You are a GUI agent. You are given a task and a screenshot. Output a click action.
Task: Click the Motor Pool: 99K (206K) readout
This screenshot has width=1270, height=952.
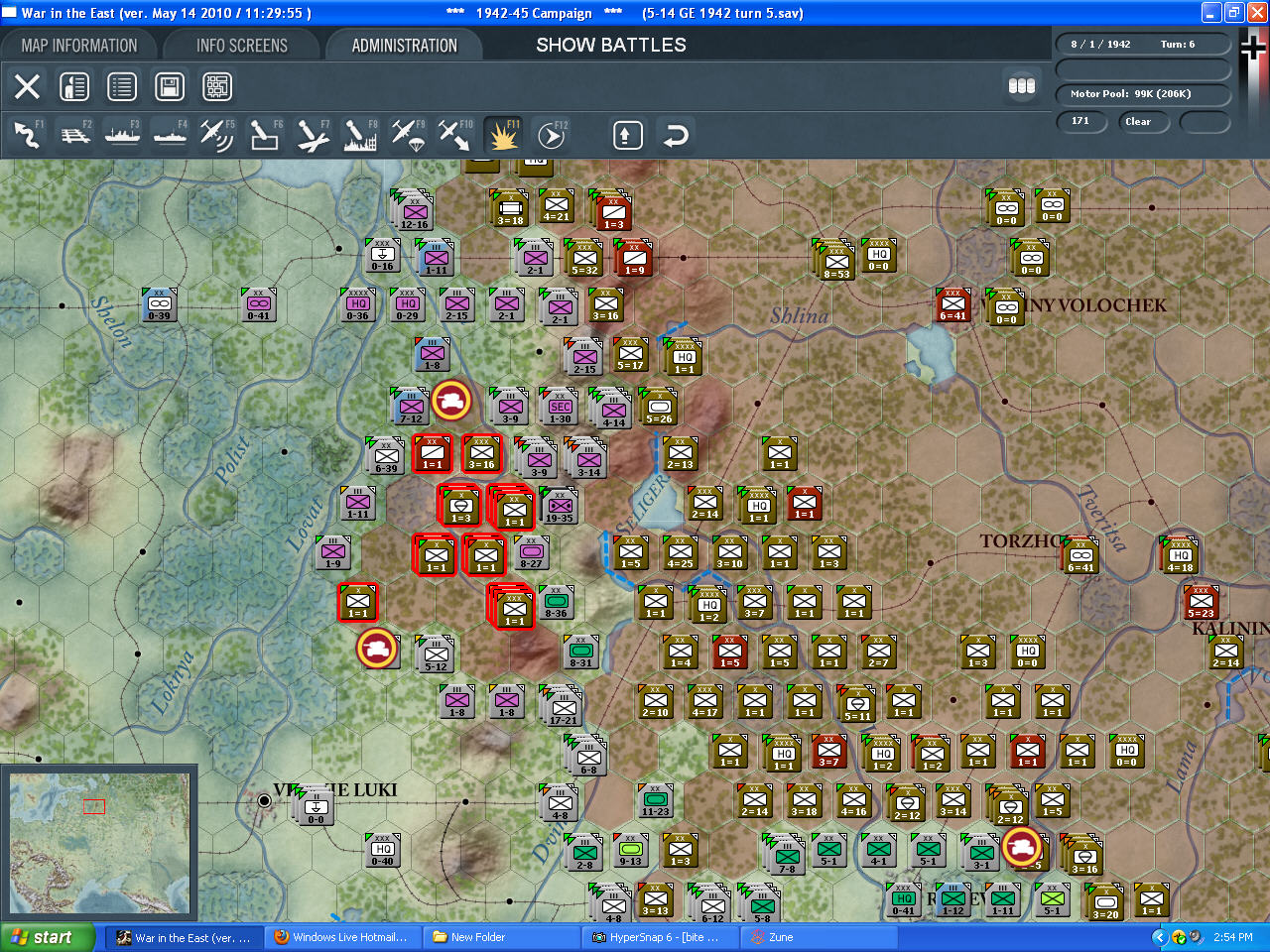coord(1143,94)
